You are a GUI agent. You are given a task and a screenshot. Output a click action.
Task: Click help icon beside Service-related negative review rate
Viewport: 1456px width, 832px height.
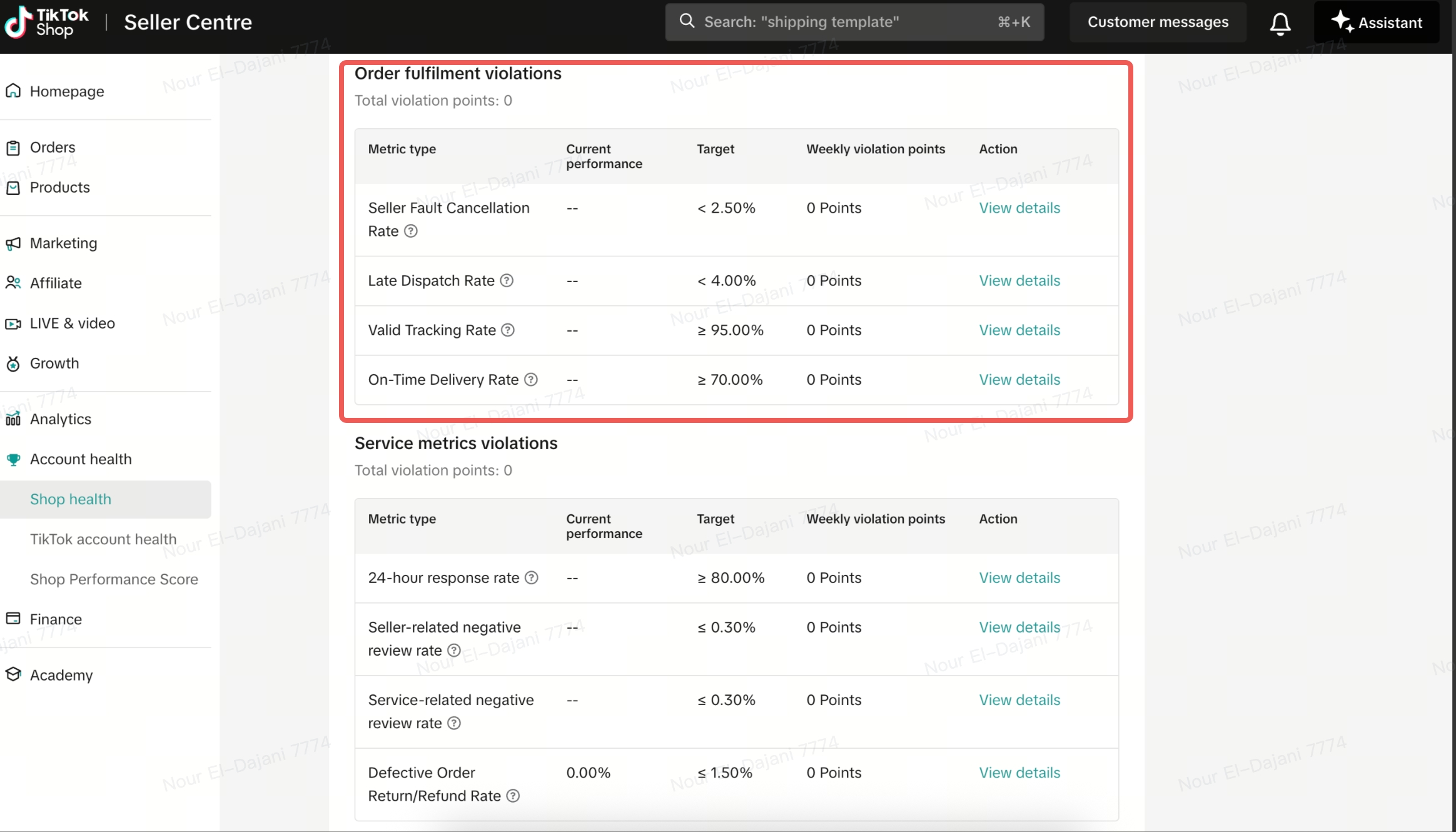(454, 723)
